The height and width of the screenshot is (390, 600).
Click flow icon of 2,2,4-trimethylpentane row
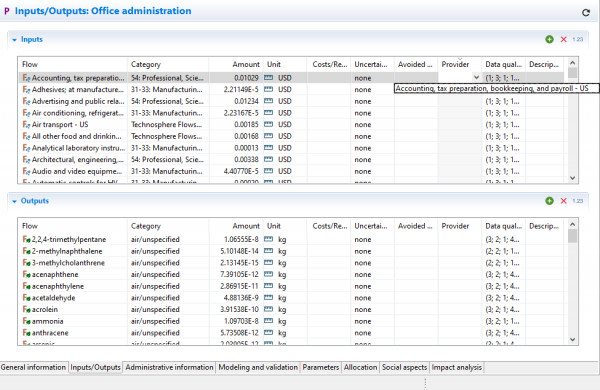click(x=26, y=239)
